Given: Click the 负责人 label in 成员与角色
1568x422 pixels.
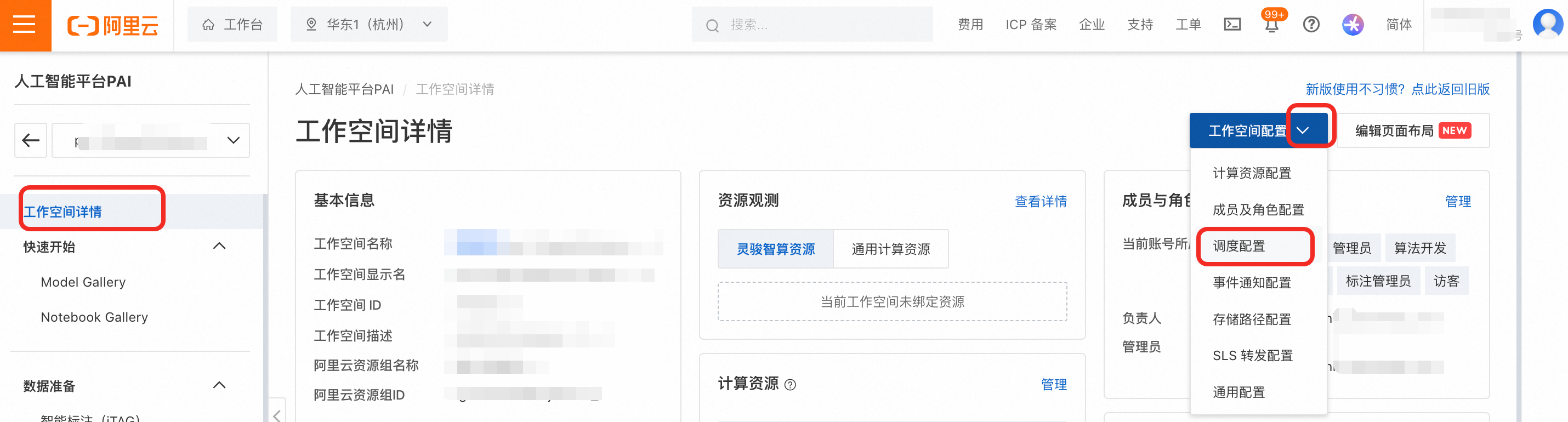Looking at the screenshot, I should click(x=1141, y=318).
